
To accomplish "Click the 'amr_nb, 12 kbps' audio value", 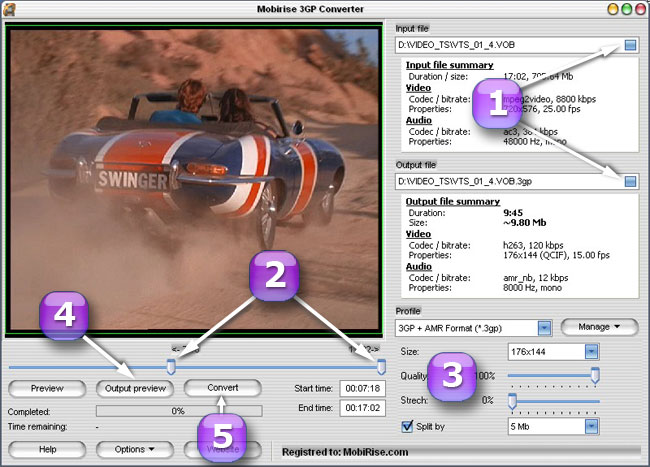I will point(536,278).
